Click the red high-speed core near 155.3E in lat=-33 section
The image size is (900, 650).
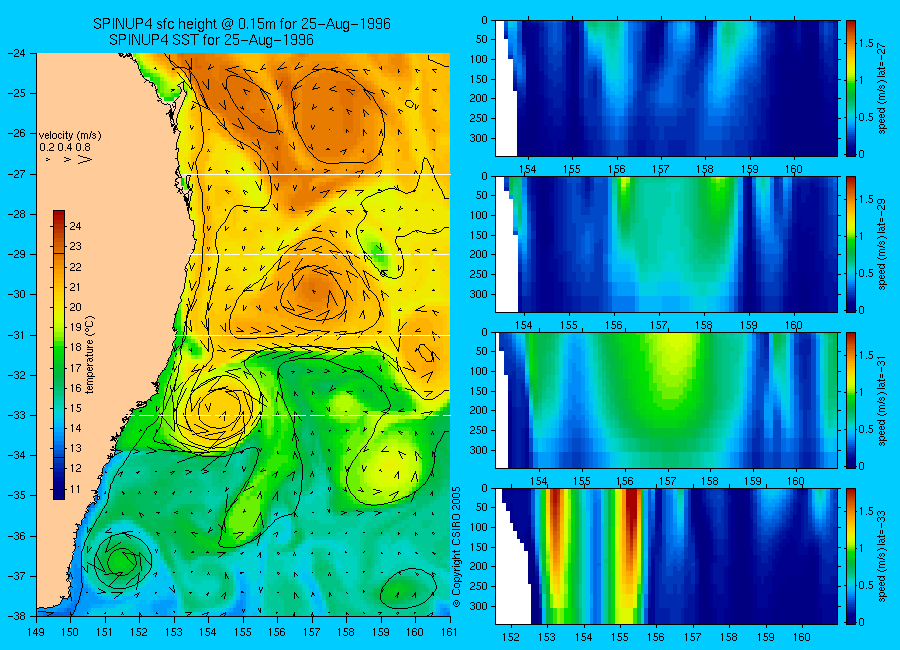[x=631, y=517]
